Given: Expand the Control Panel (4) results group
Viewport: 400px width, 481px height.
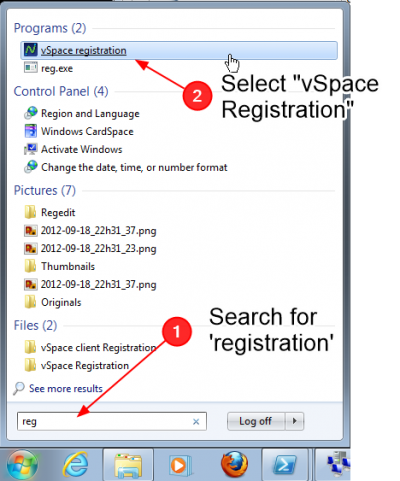Looking at the screenshot, I should (61, 91).
